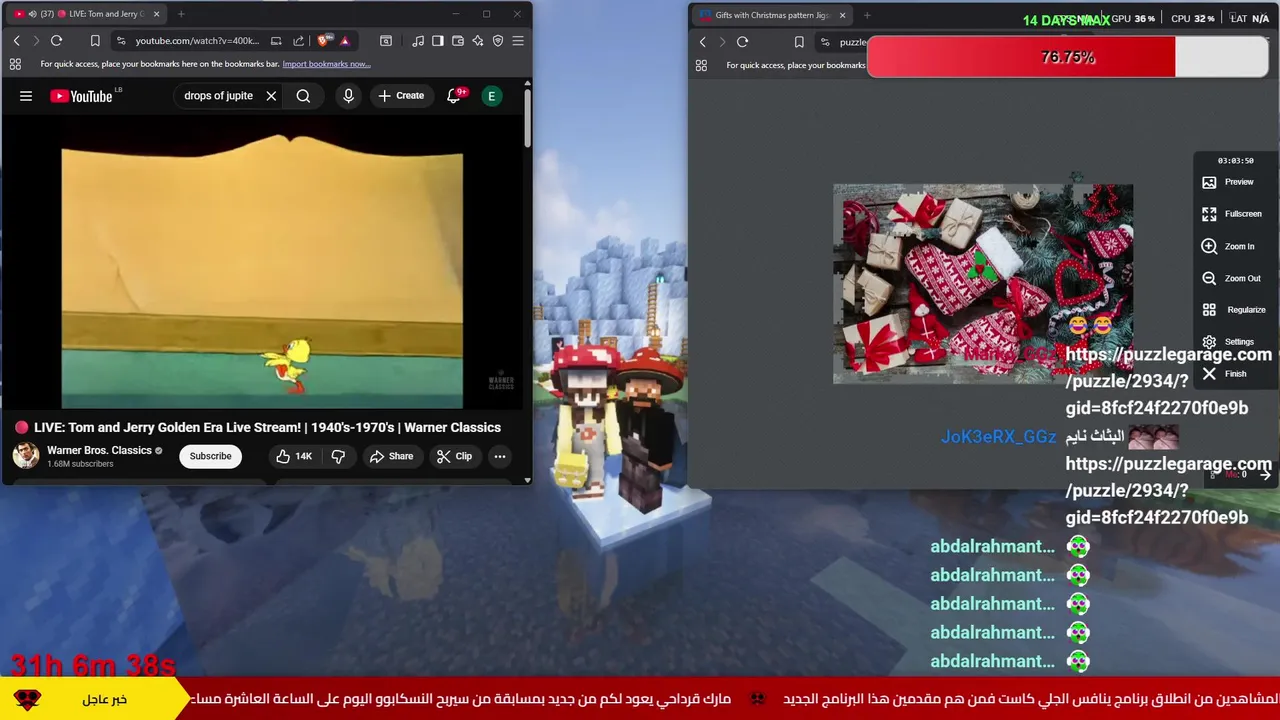Screen dimensions: 1280x720
Task: Bookmark the puzzle page
Action: 799,42
